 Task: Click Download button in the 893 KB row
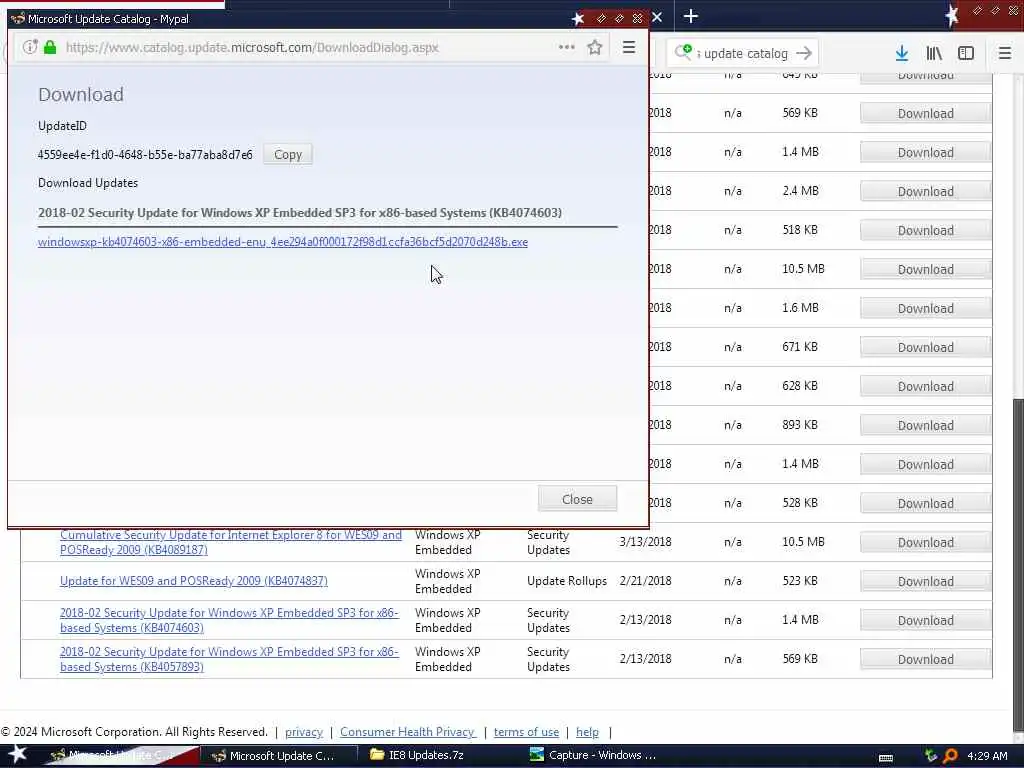[925, 426]
